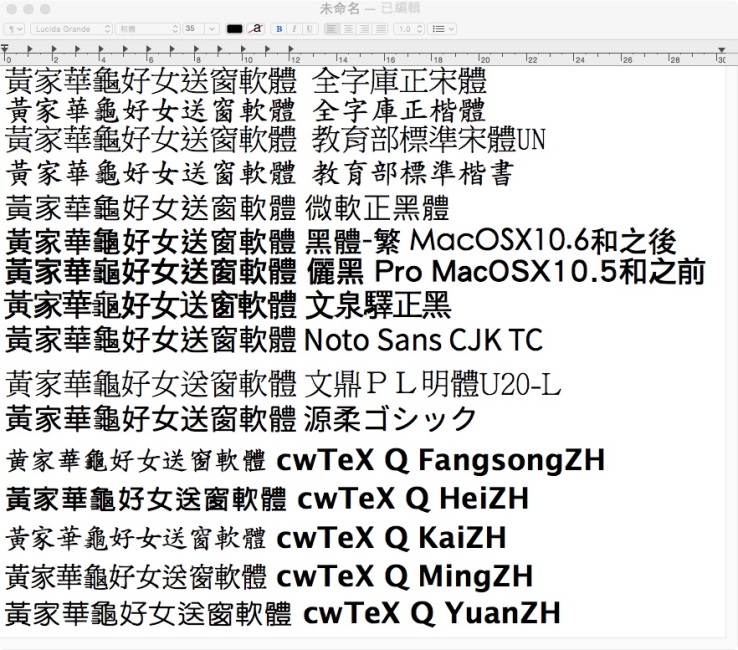Align text to the left
Screen dimensions: 738x650
(x=330, y=29)
